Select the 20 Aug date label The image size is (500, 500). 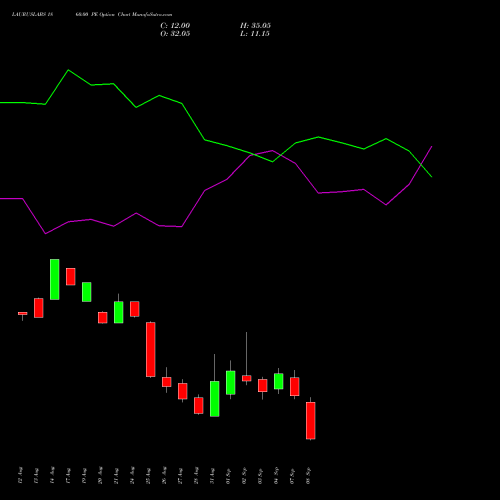click(x=100, y=475)
